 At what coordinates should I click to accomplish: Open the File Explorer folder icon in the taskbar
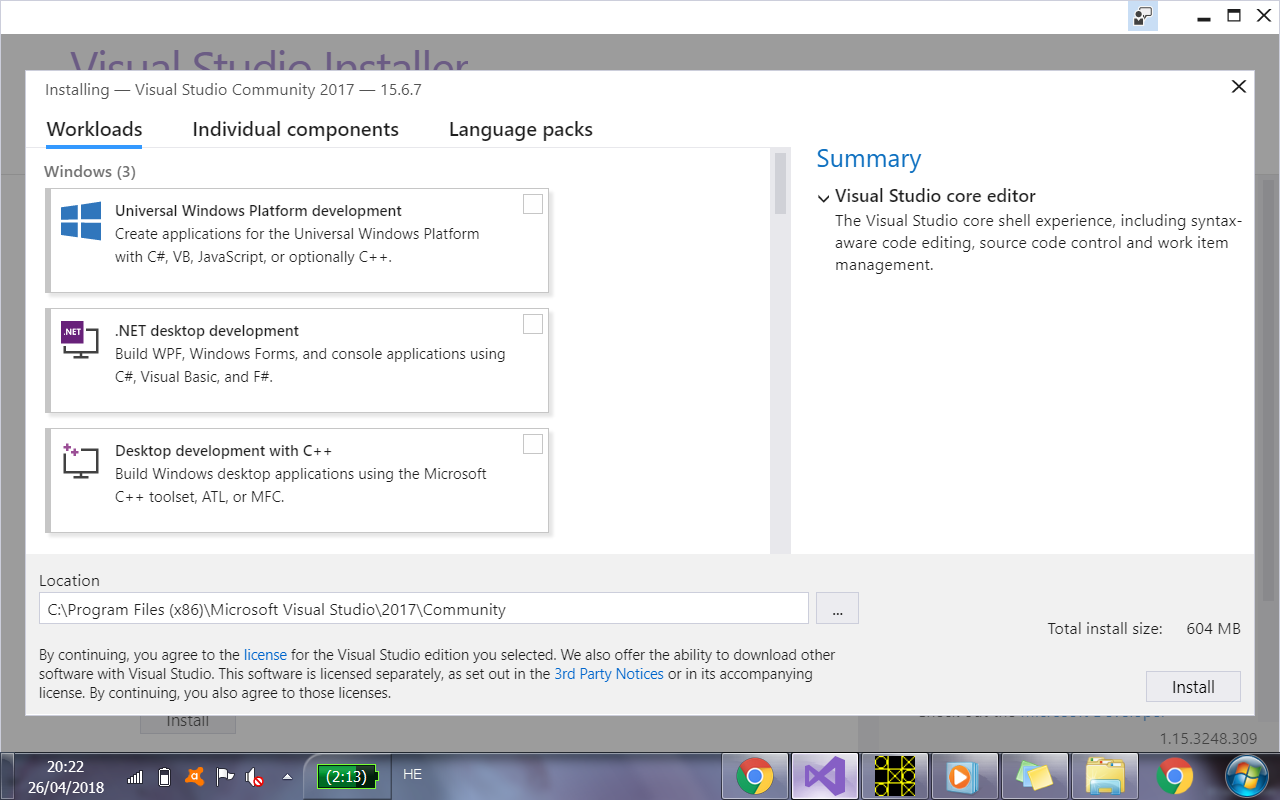[x=1105, y=776]
